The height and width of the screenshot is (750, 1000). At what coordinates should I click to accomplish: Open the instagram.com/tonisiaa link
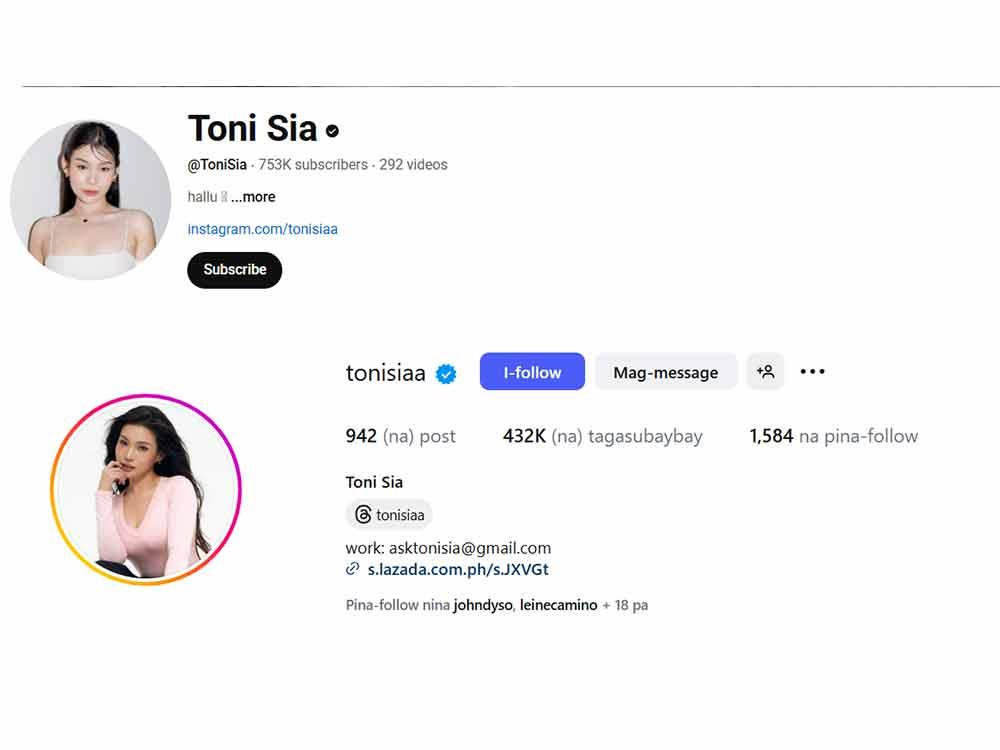pos(262,229)
